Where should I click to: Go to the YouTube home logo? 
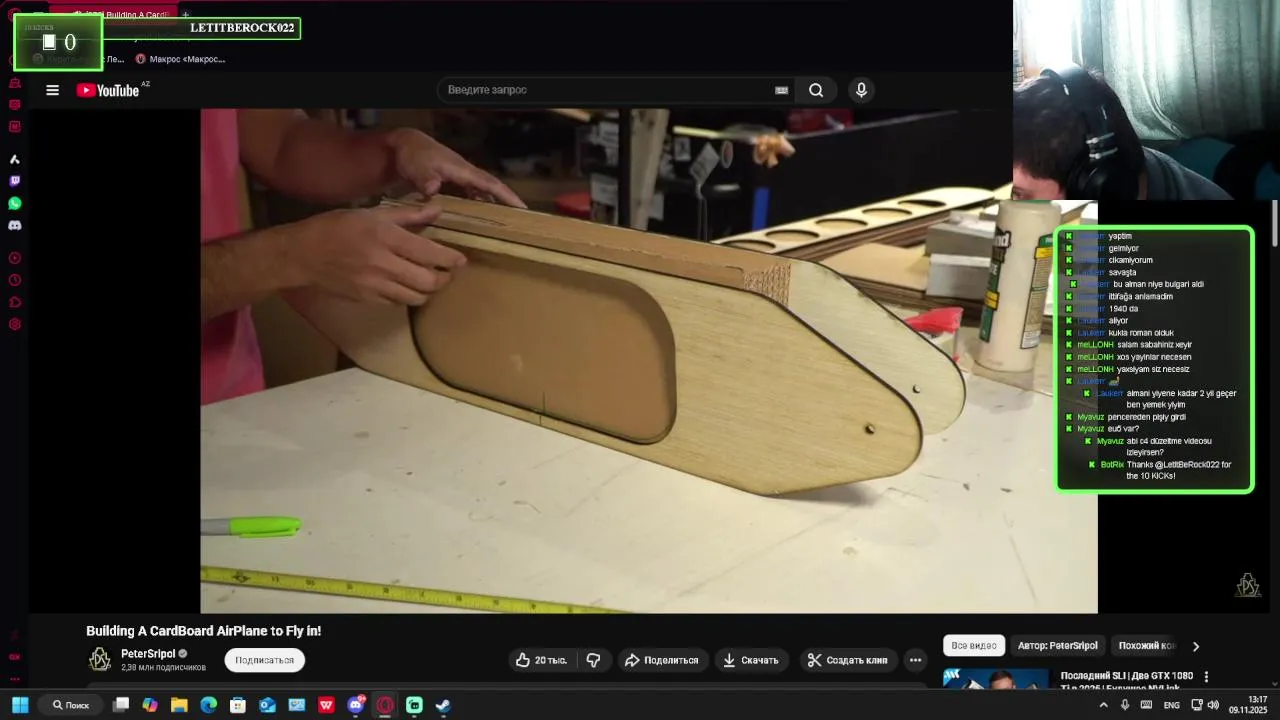coord(108,90)
